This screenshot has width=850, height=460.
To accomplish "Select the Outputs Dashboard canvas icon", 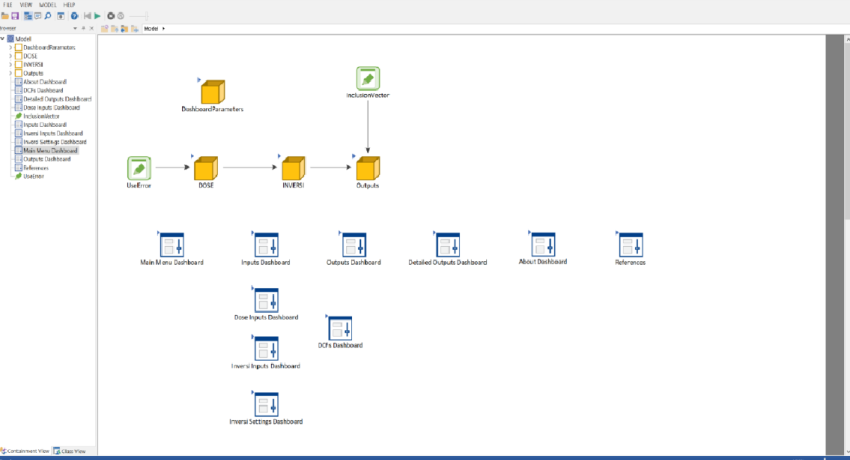I will coord(354,245).
